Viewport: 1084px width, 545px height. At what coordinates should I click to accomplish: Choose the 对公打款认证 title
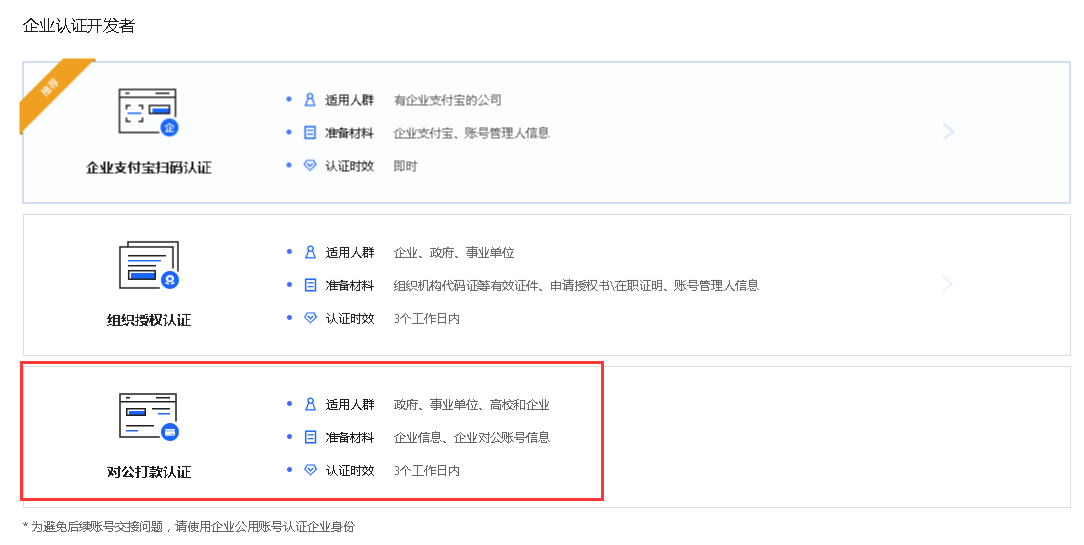tap(149, 472)
